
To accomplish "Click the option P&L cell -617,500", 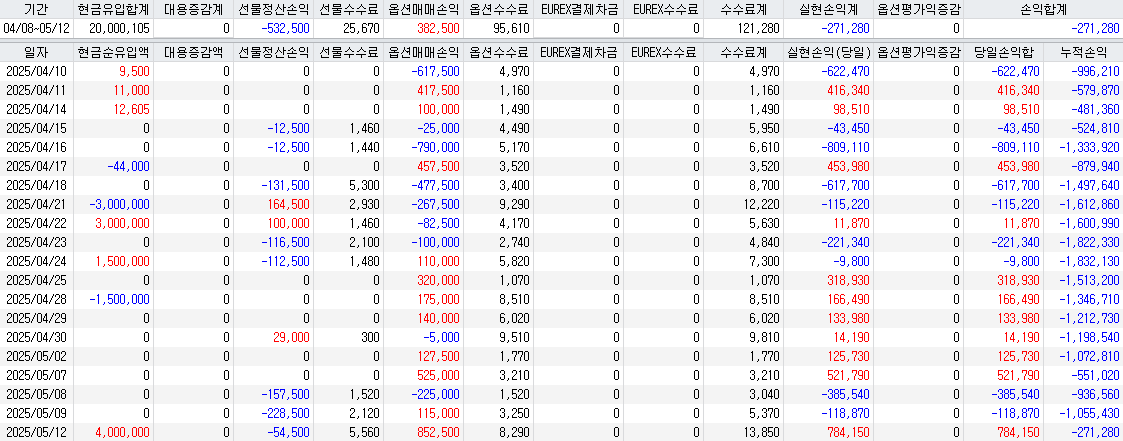I will coord(435,71).
